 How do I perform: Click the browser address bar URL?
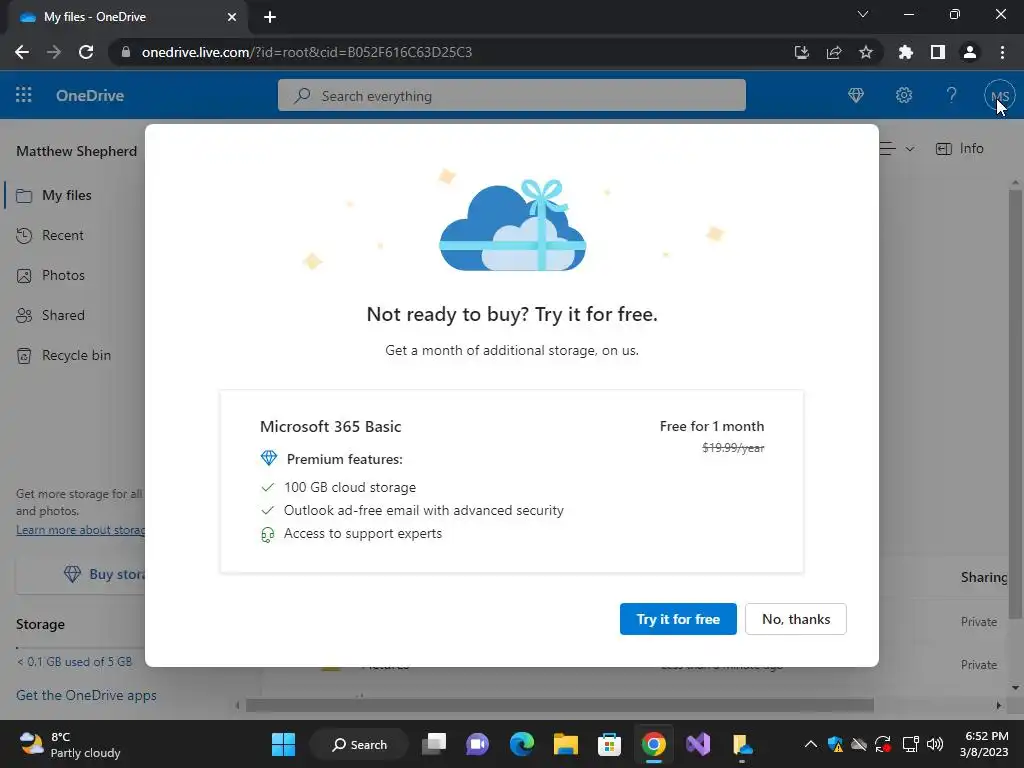coord(307,52)
